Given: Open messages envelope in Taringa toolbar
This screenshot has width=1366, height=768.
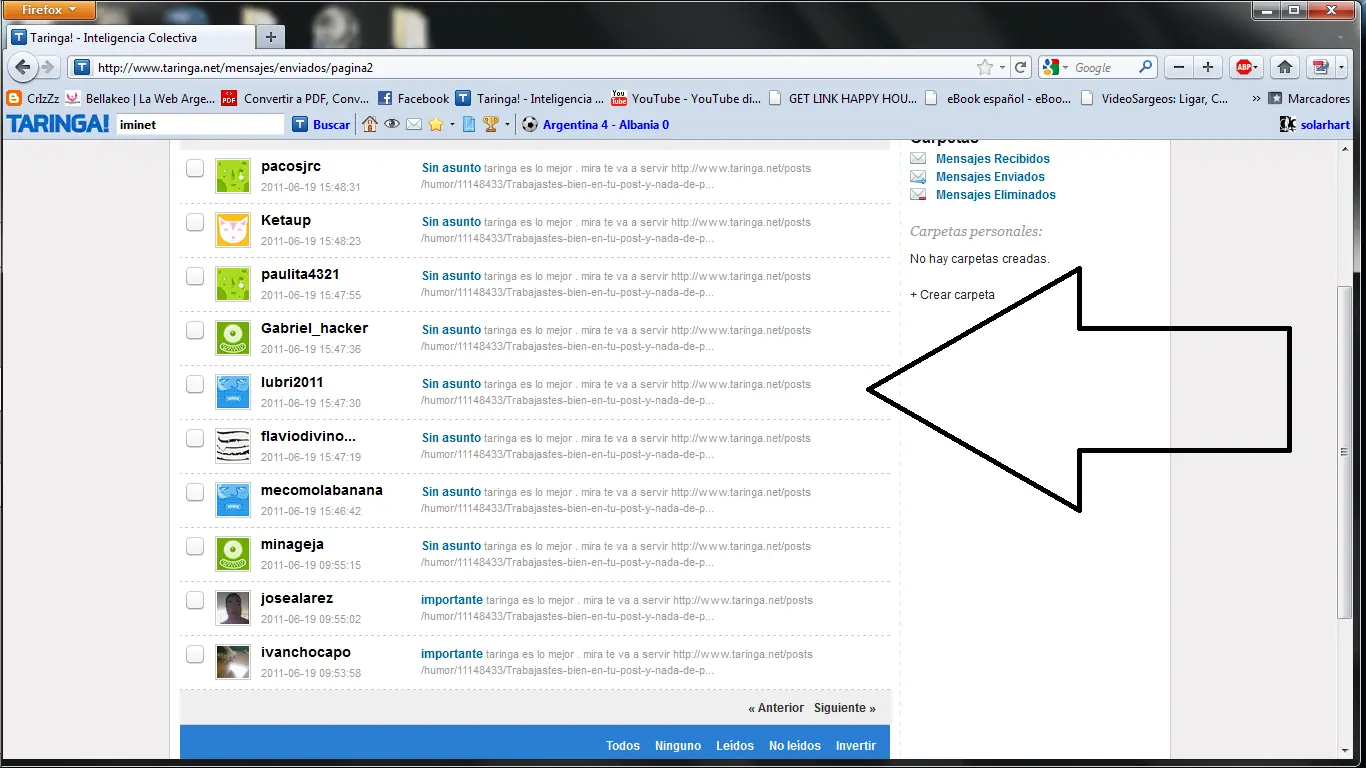Looking at the screenshot, I should tap(413, 124).
